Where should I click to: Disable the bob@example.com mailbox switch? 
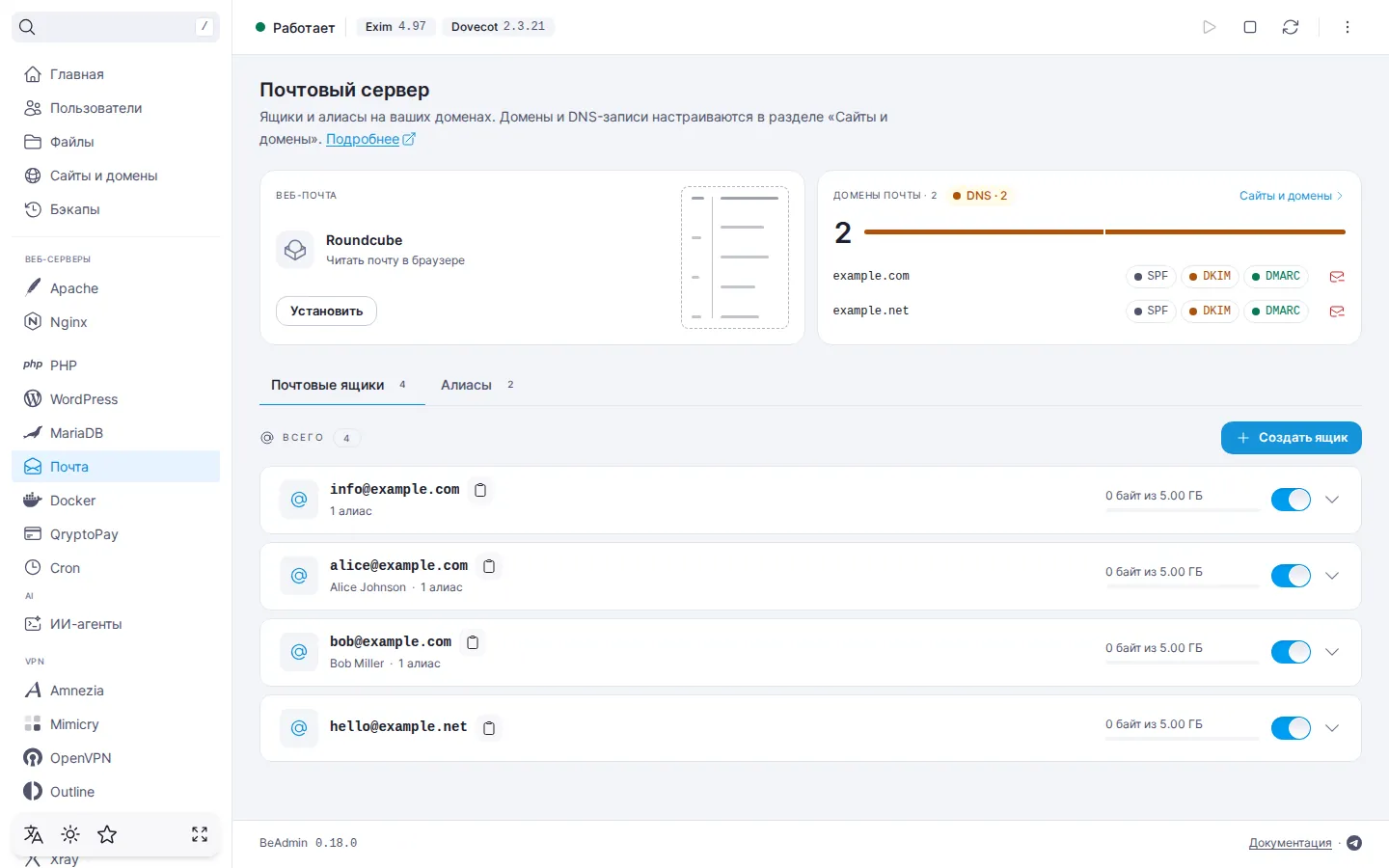click(1291, 652)
